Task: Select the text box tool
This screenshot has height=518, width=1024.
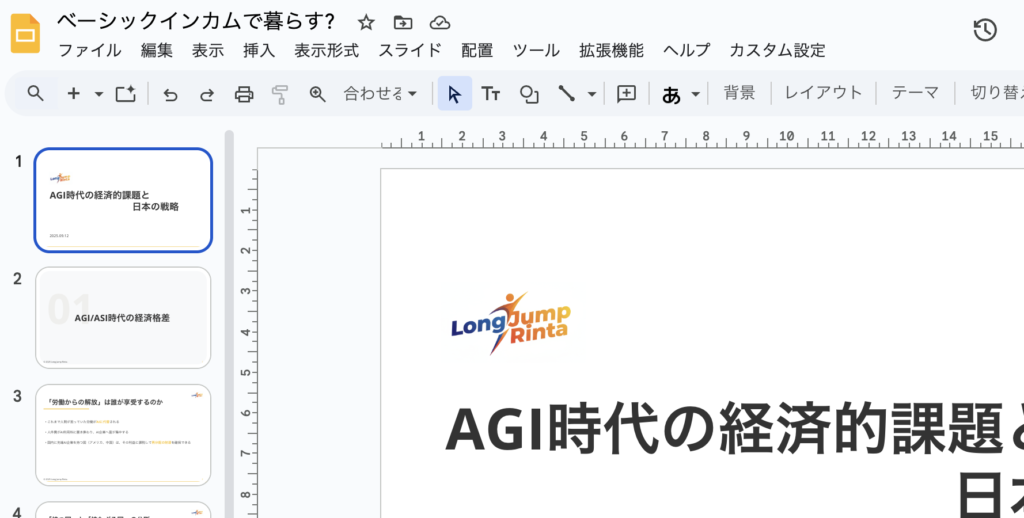Action: pos(490,94)
